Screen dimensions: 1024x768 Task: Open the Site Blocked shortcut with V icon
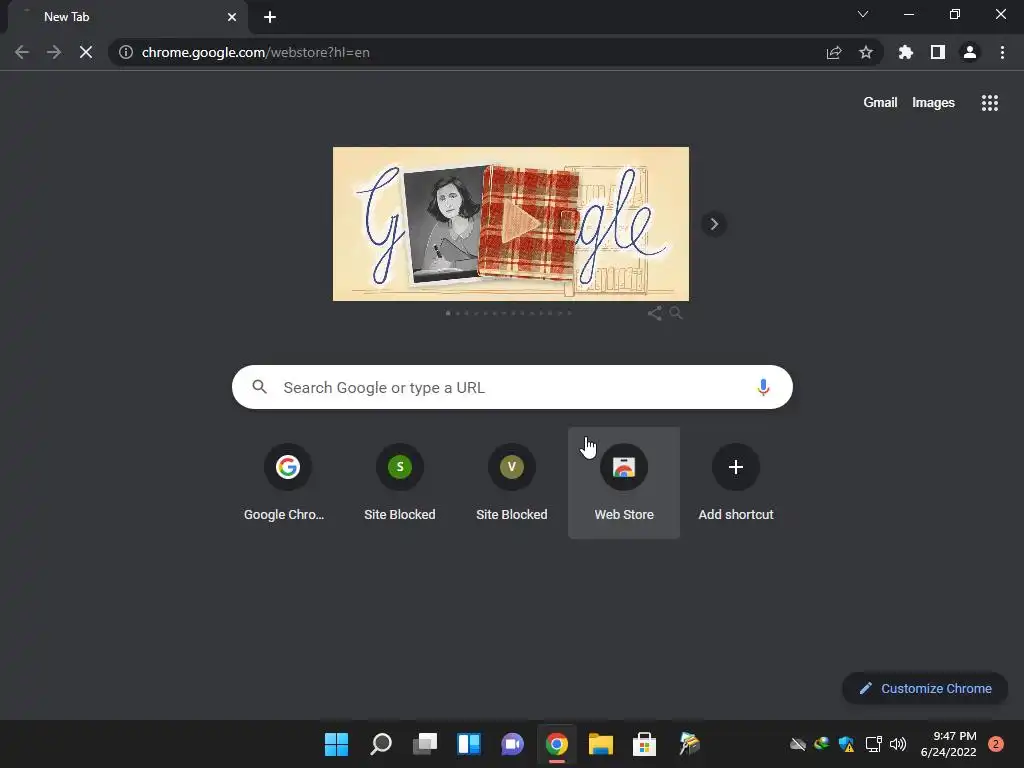(x=512, y=482)
